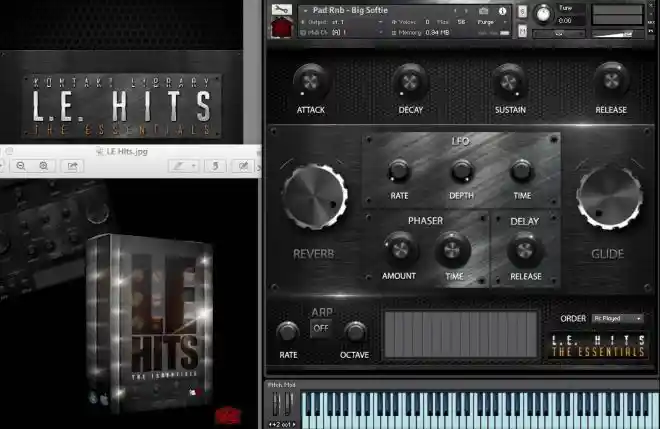Open the Purge dropdown menu
660x429 pixels.
click(x=492, y=22)
